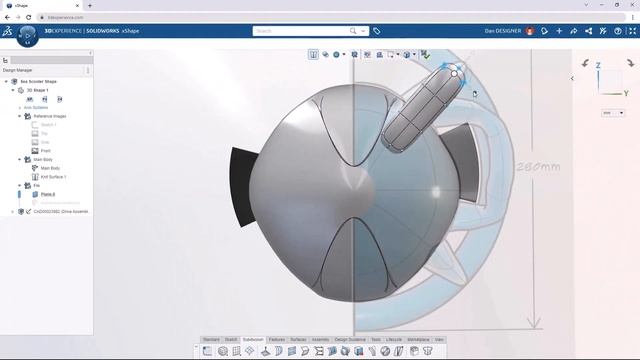
Task: Go back with the browser back arrow
Action: click(7, 18)
